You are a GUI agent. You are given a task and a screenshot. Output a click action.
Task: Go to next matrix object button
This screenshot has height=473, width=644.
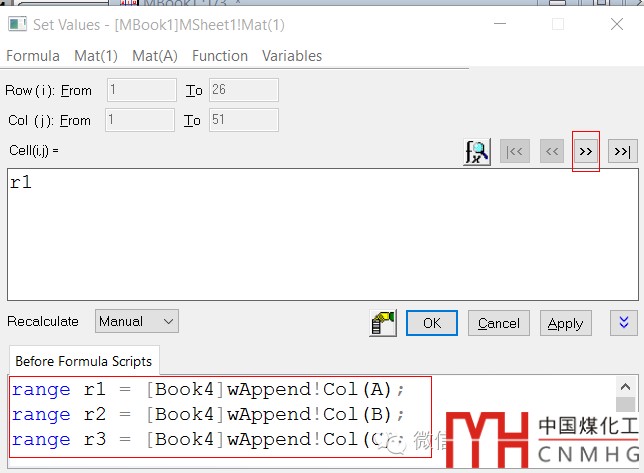click(586, 152)
